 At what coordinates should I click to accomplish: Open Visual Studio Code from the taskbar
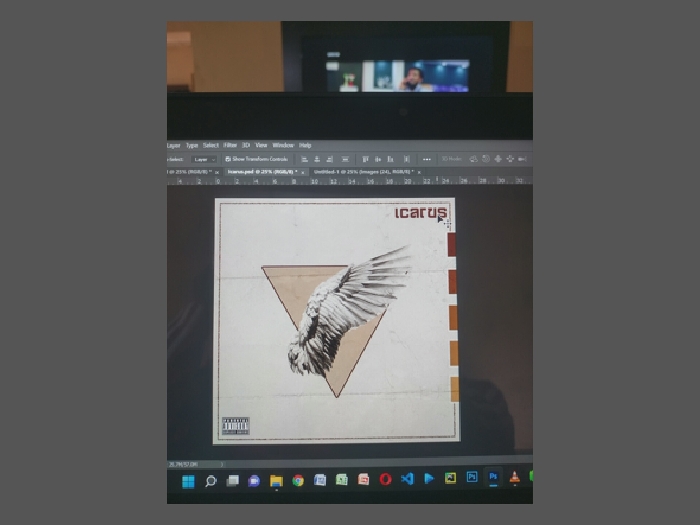tap(407, 479)
